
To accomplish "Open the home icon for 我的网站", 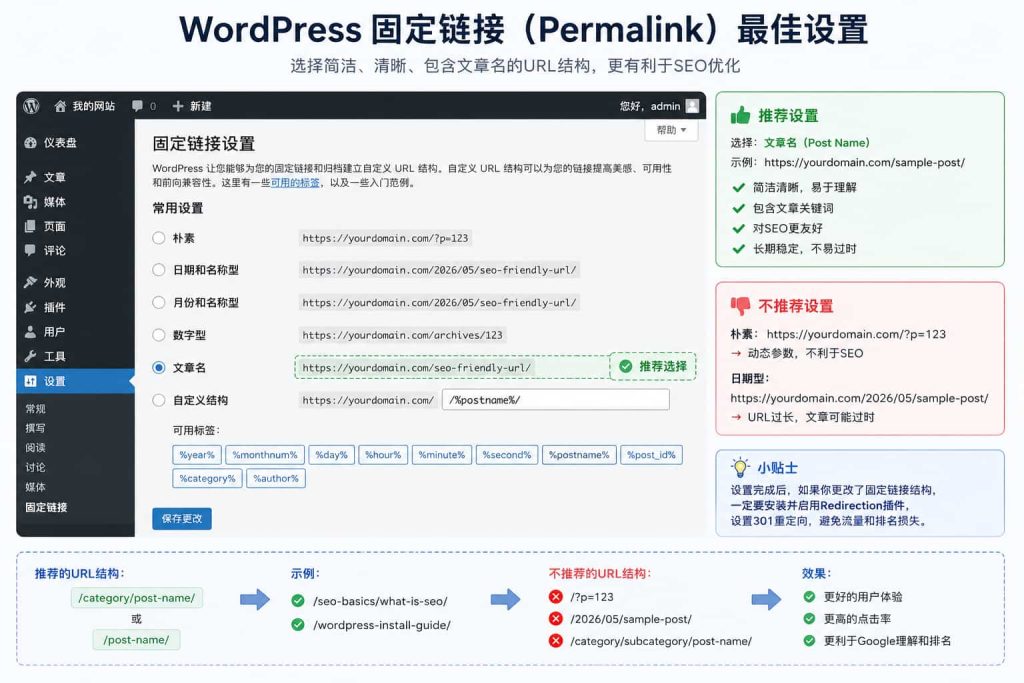I will pyautogui.click(x=60, y=106).
